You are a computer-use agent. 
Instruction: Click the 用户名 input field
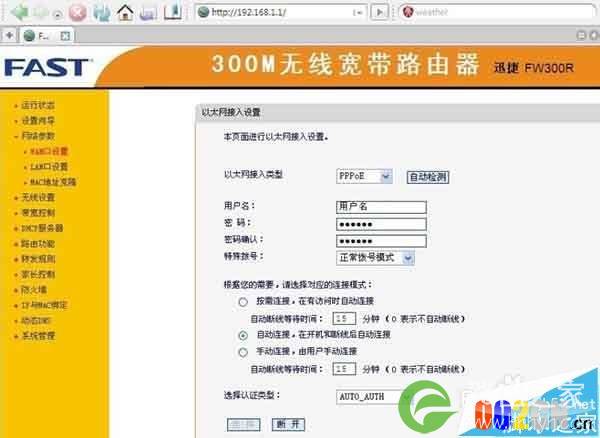(381, 207)
